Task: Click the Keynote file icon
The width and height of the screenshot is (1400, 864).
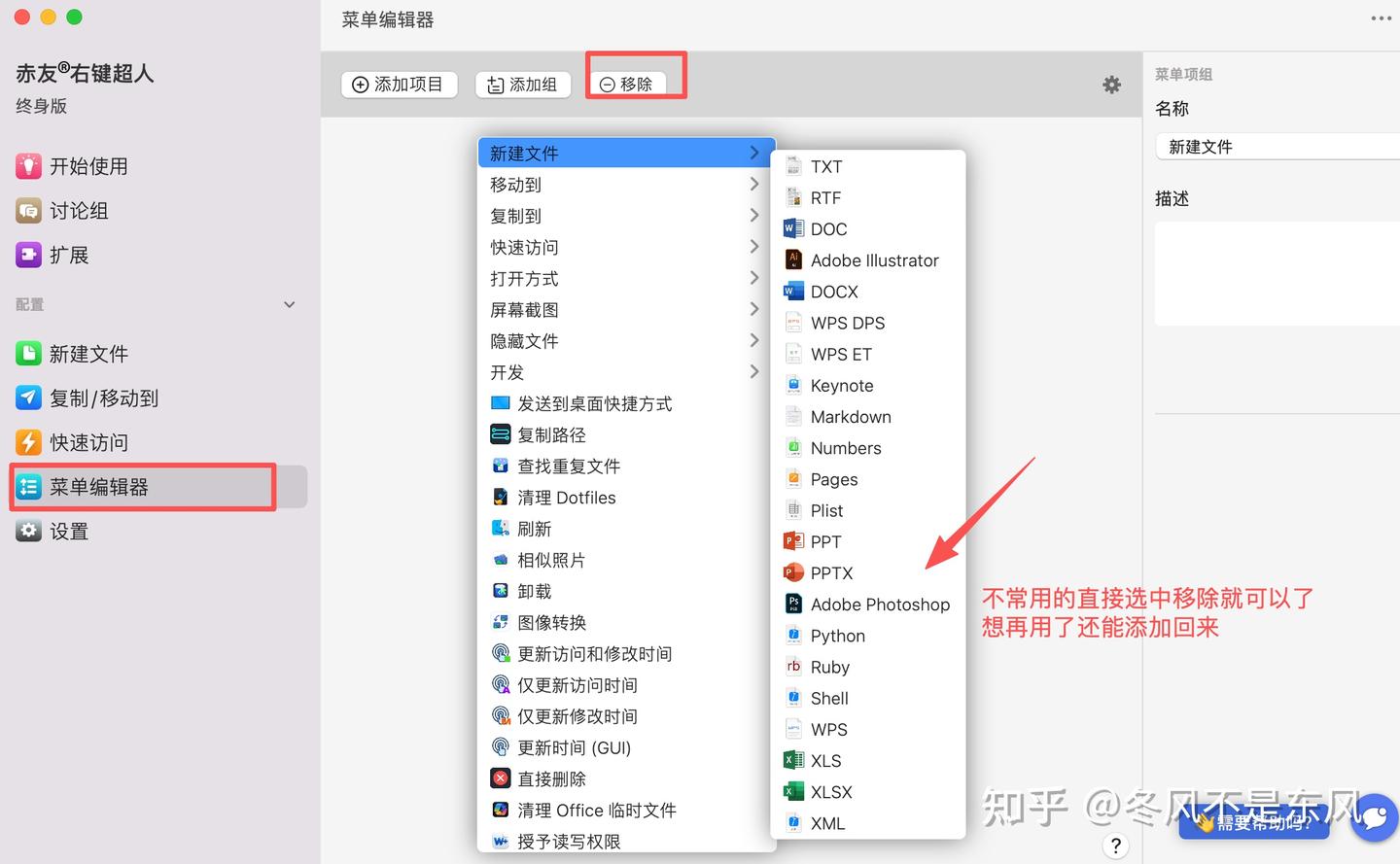Action: tap(793, 386)
